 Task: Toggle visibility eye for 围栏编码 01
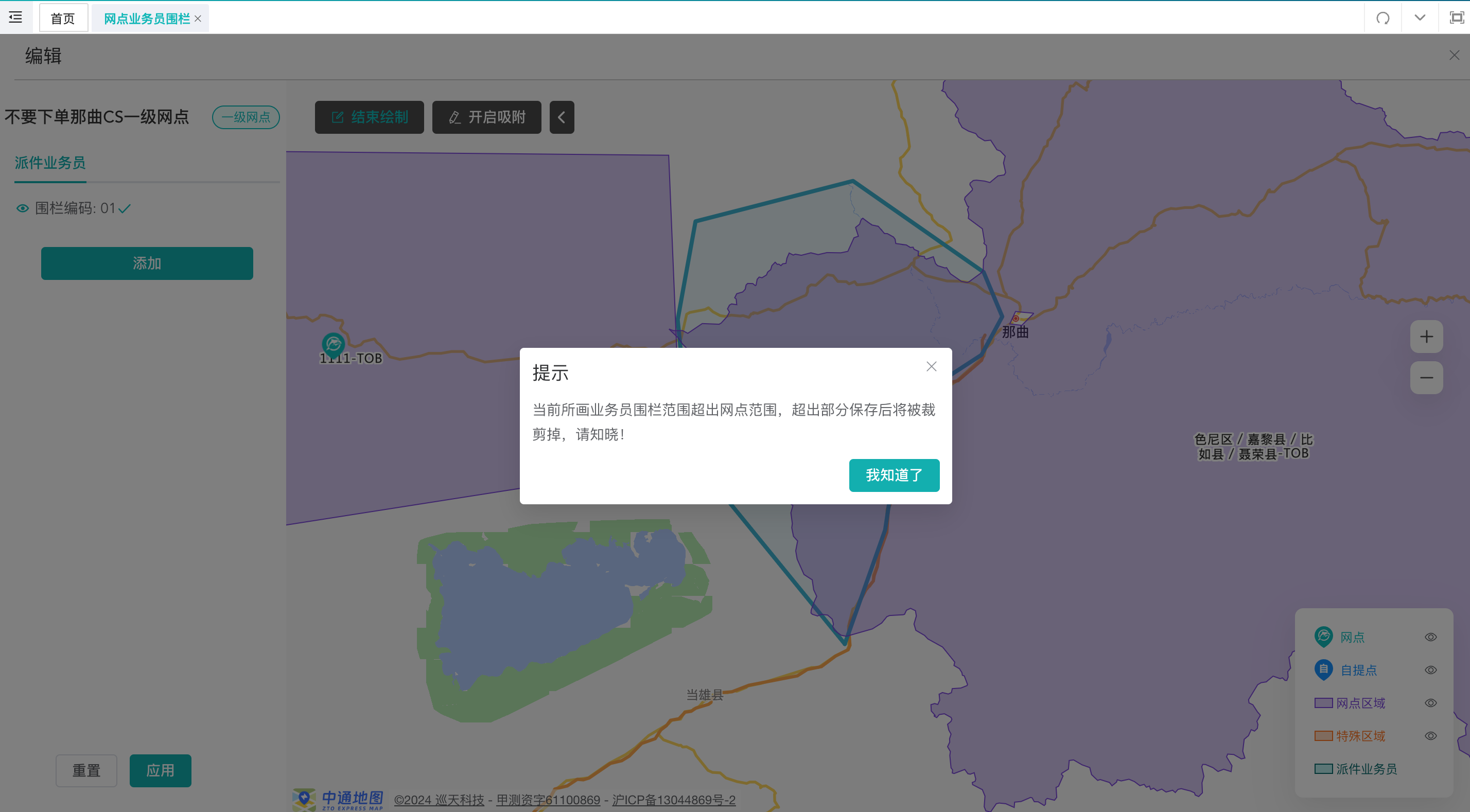pos(22,208)
